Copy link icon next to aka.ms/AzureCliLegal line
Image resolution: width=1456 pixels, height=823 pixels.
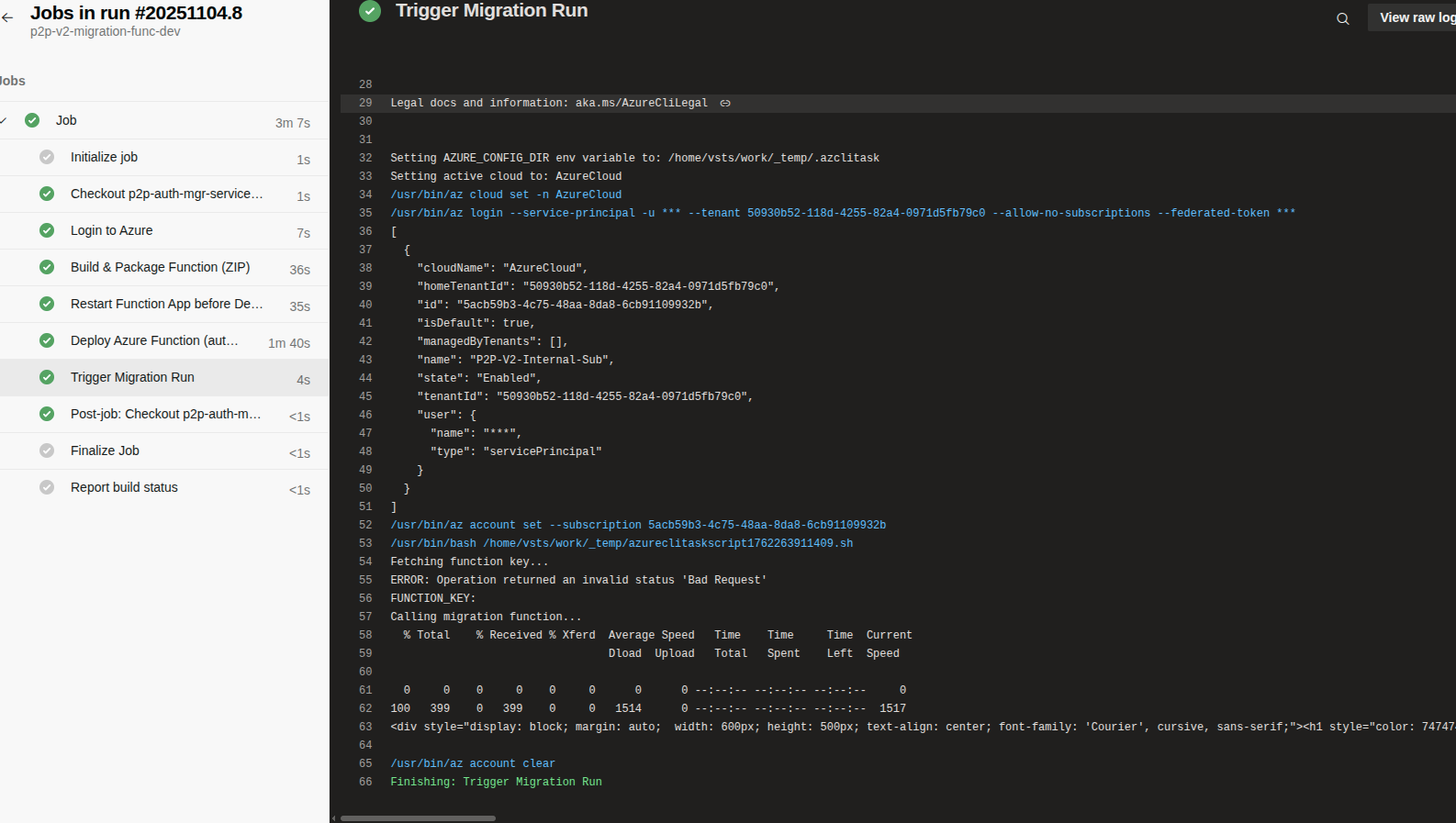point(725,104)
